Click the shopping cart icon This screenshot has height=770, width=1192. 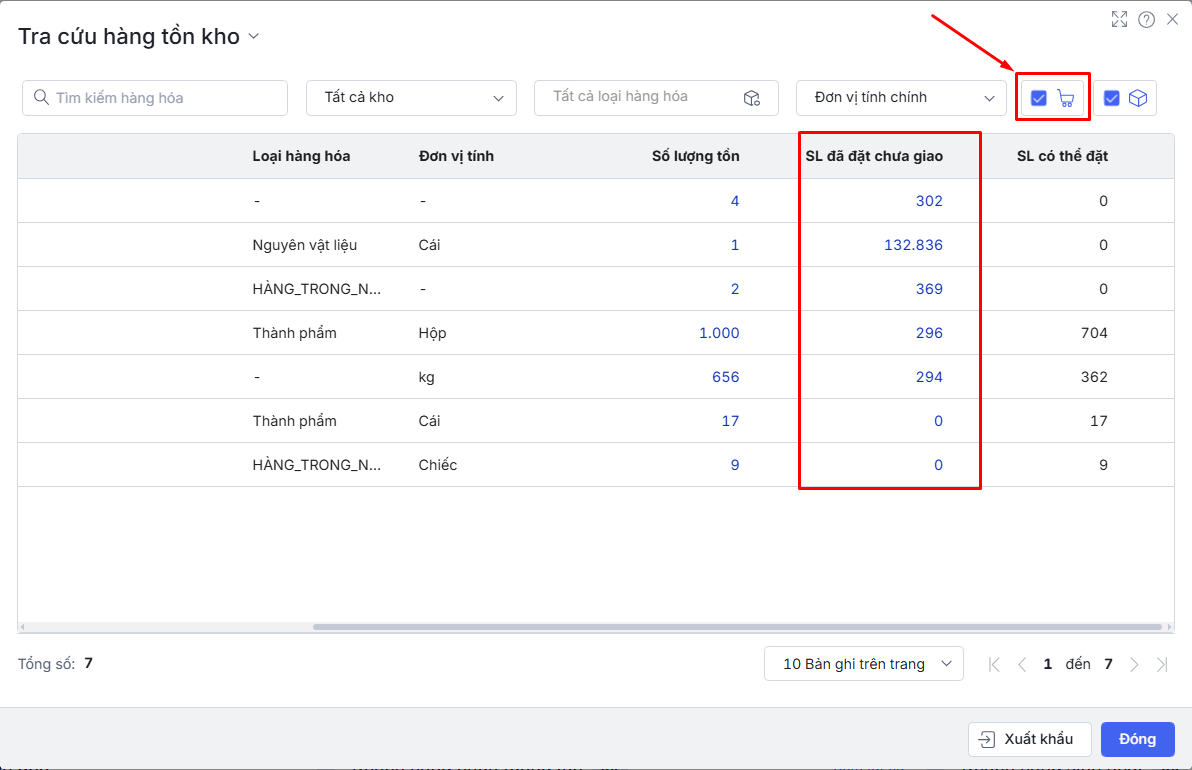point(1066,98)
